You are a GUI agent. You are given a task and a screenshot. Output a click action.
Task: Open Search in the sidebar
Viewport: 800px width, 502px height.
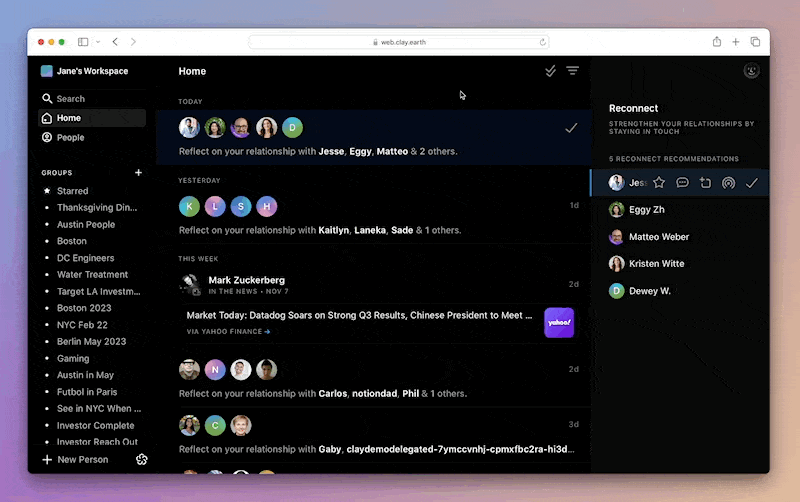coord(70,99)
